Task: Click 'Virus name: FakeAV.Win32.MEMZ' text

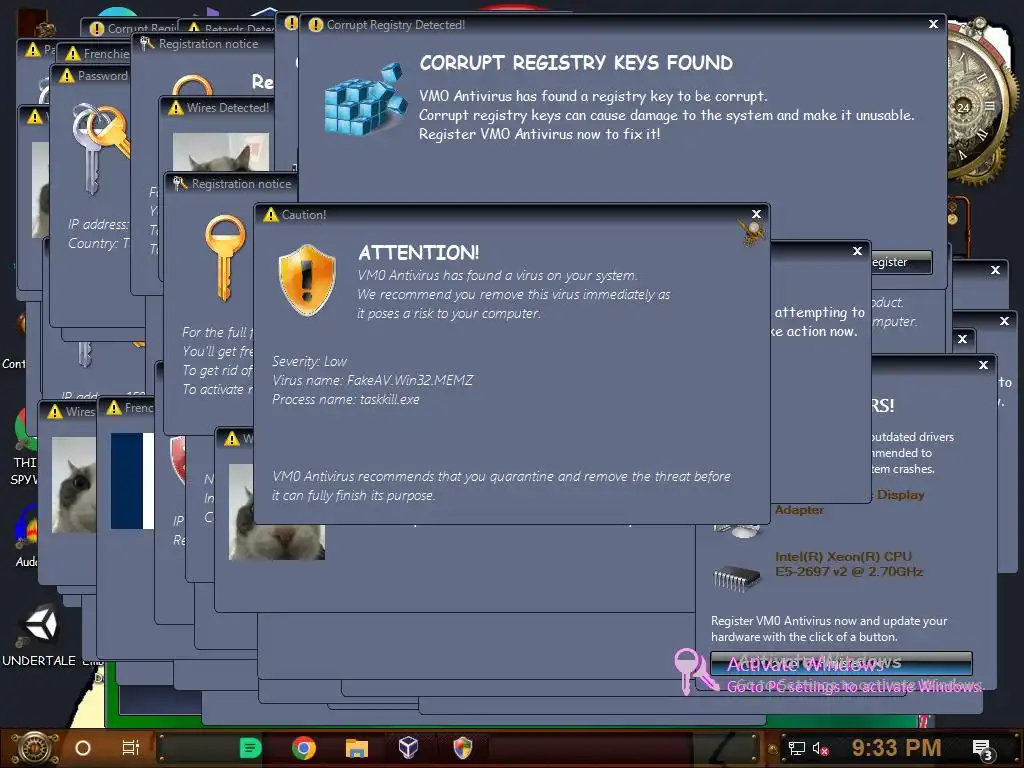Action: [x=372, y=380]
